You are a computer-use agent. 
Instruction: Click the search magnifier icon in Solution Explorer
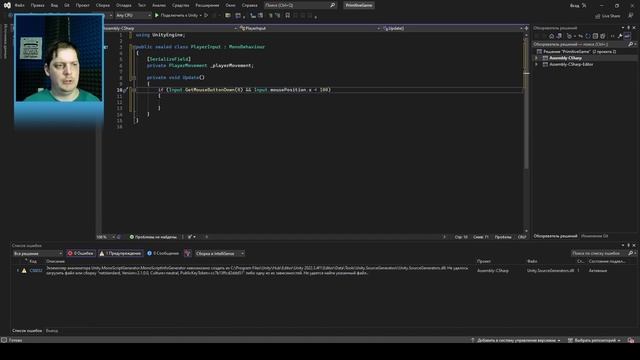click(630, 44)
